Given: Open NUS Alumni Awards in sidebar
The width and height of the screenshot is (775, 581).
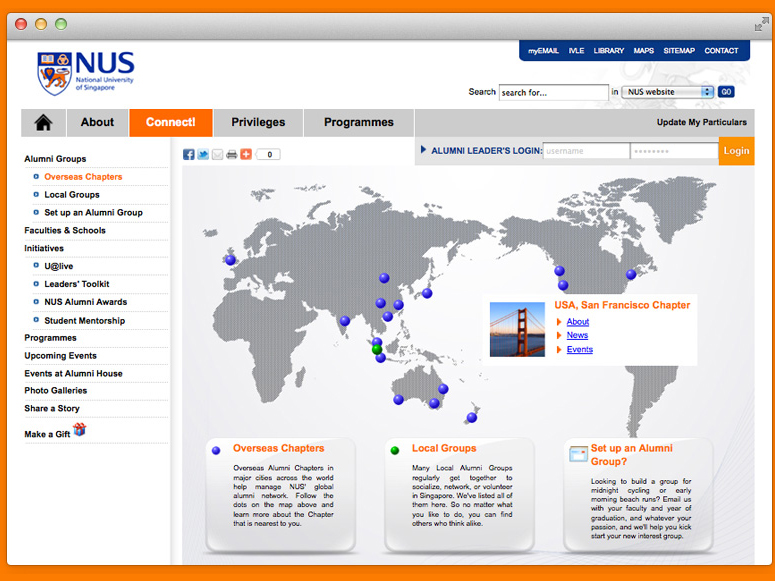Looking at the screenshot, I should coord(86,302).
